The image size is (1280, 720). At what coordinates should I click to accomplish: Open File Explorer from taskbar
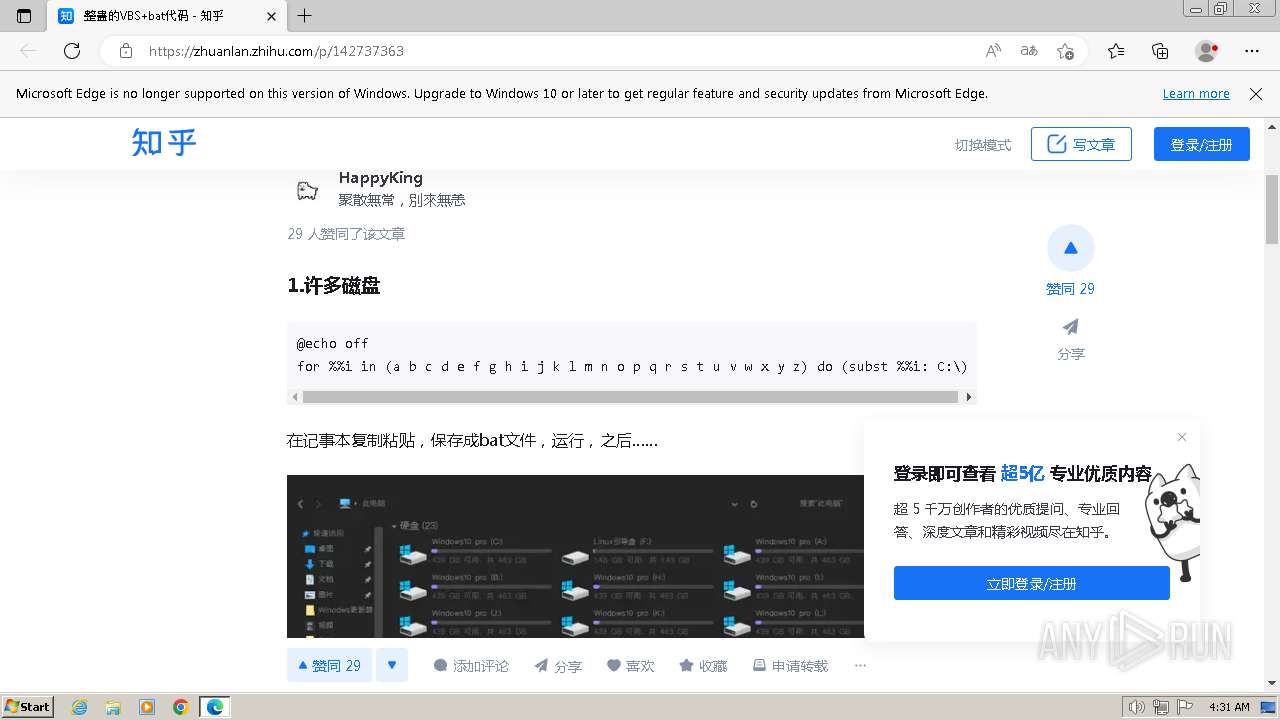[x=113, y=707]
